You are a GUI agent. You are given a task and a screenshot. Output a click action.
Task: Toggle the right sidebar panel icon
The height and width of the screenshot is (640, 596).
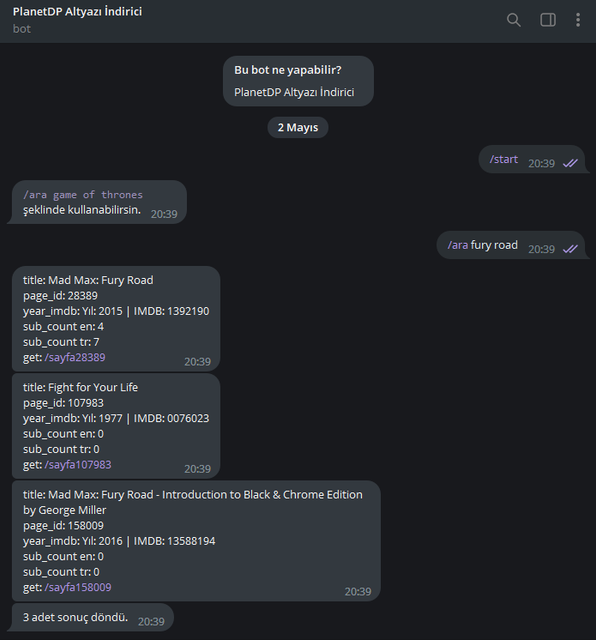[x=547, y=20]
